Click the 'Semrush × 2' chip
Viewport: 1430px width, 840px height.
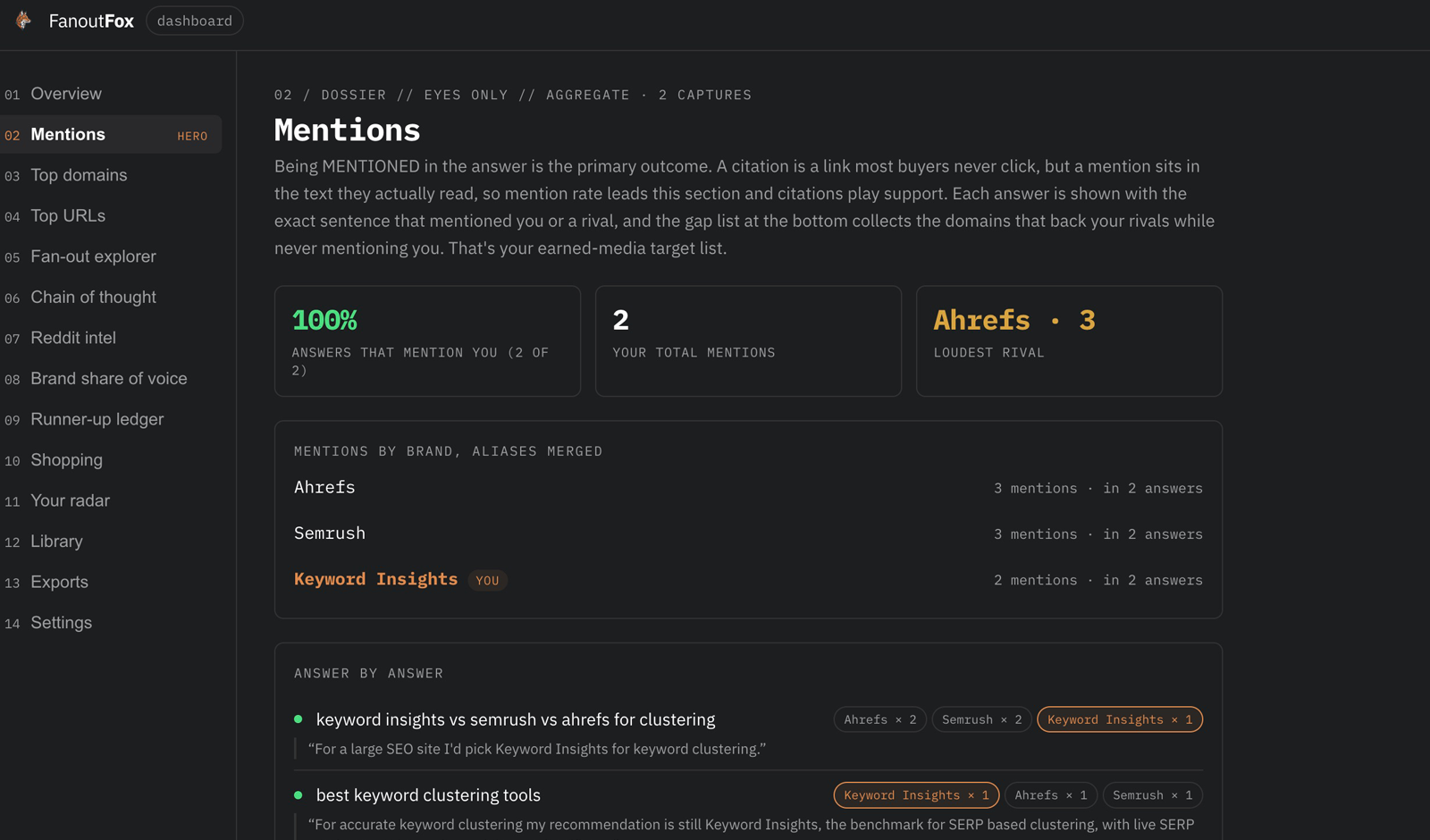click(x=981, y=719)
